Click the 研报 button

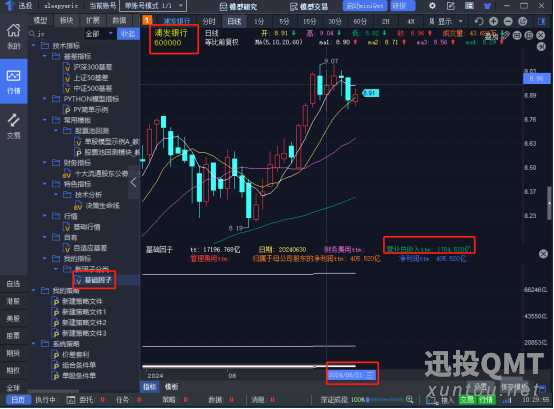tap(402, 6)
